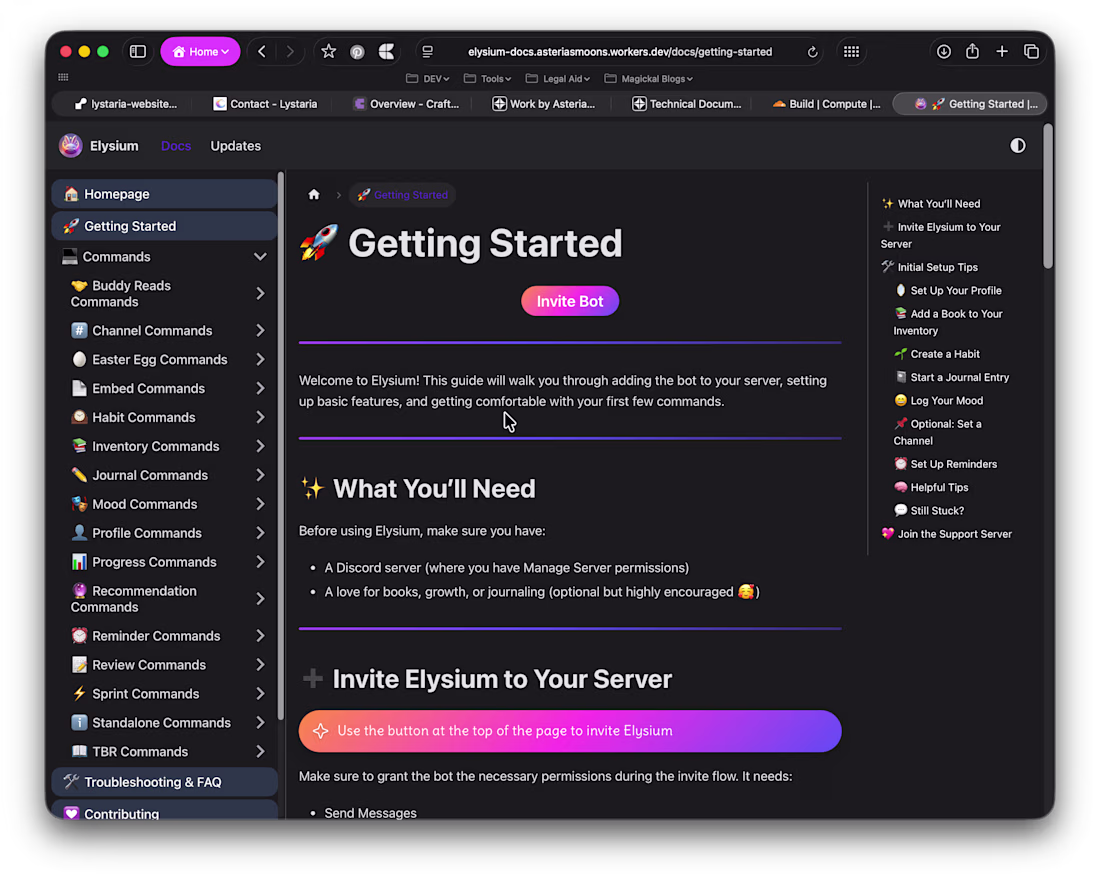Open the Tools bookmarks folder

pos(488,79)
